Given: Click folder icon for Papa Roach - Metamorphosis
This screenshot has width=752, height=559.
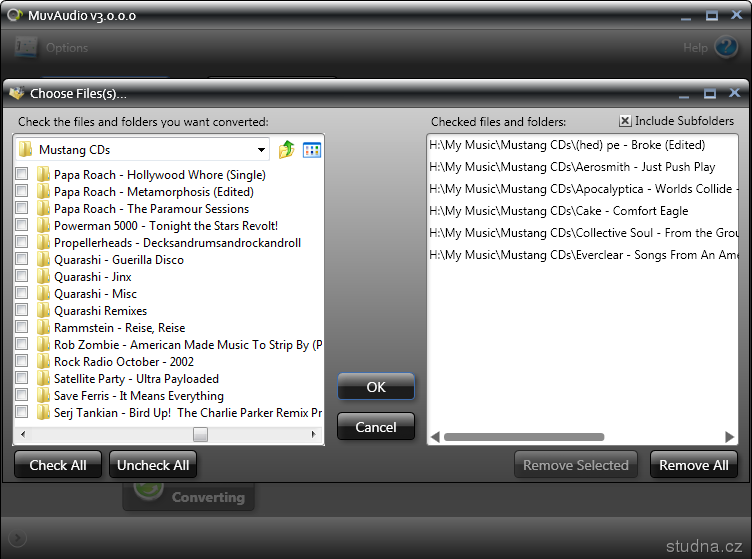Looking at the screenshot, I should tap(43, 191).
